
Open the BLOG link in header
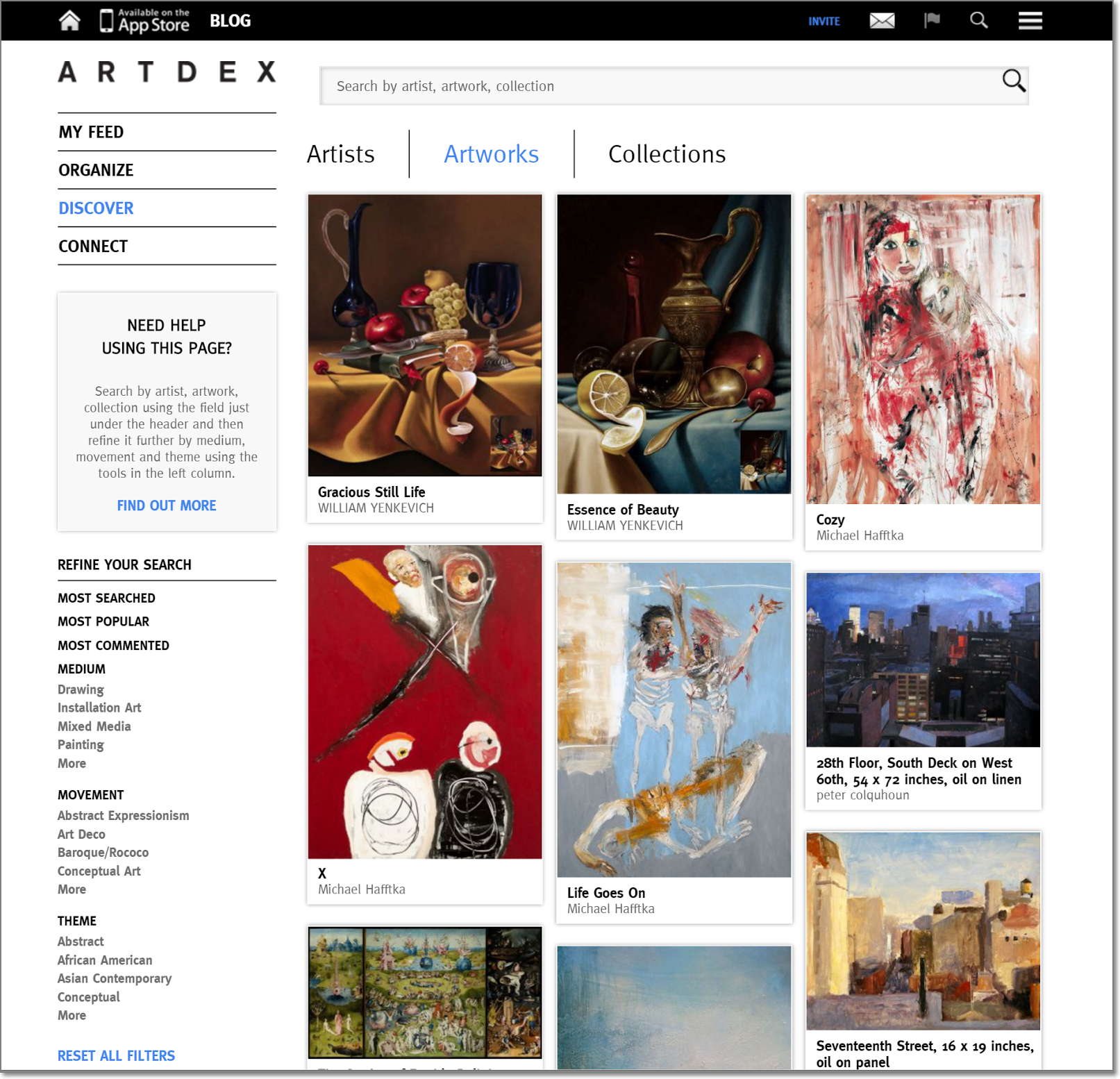[x=230, y=21]
